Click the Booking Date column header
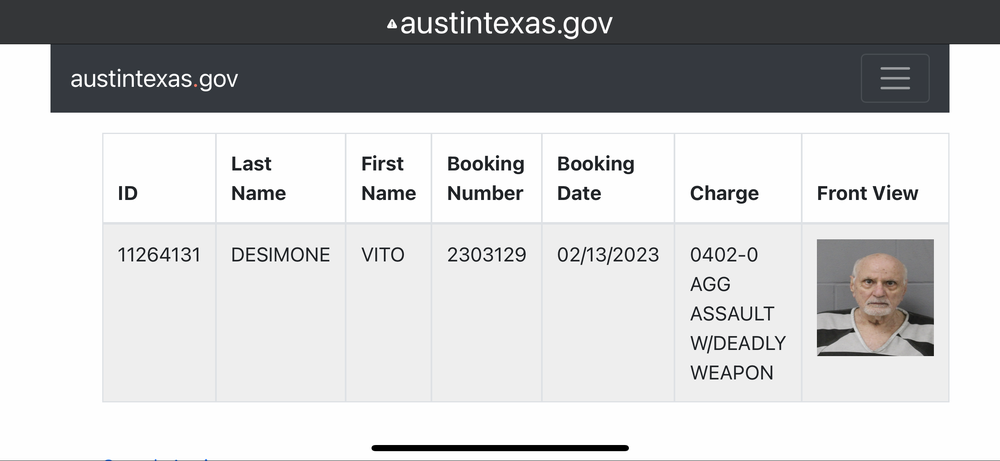Screen dimensions: 1000x461 click(596, 178)
